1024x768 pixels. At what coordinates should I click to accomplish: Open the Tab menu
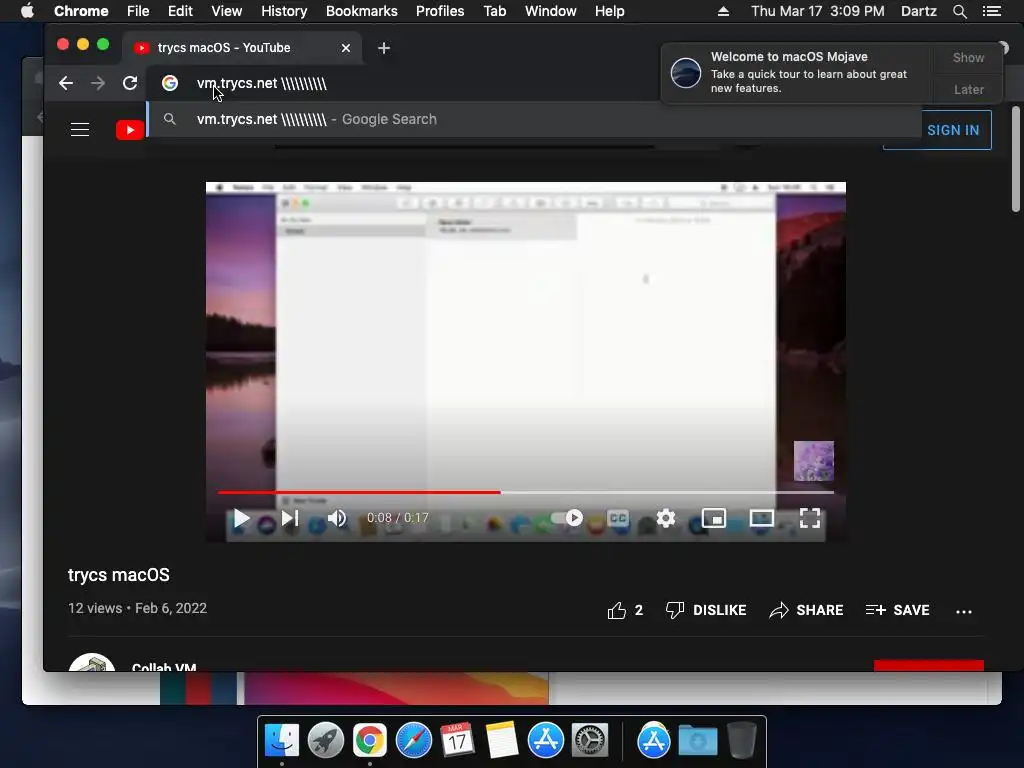click(x=494, y=11)
